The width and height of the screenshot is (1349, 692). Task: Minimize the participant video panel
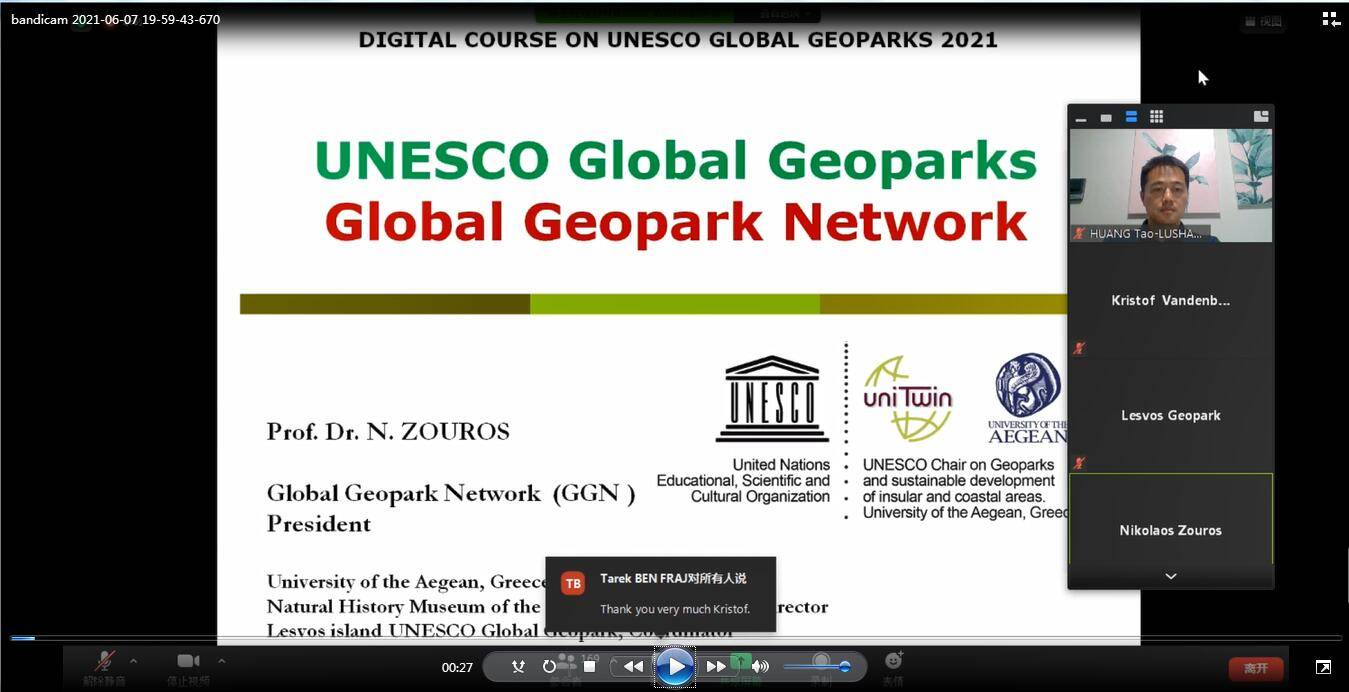coord(1081,118)
